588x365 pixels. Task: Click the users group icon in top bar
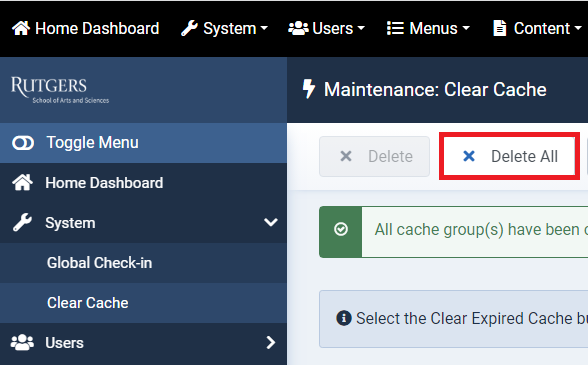pos(298,28)
